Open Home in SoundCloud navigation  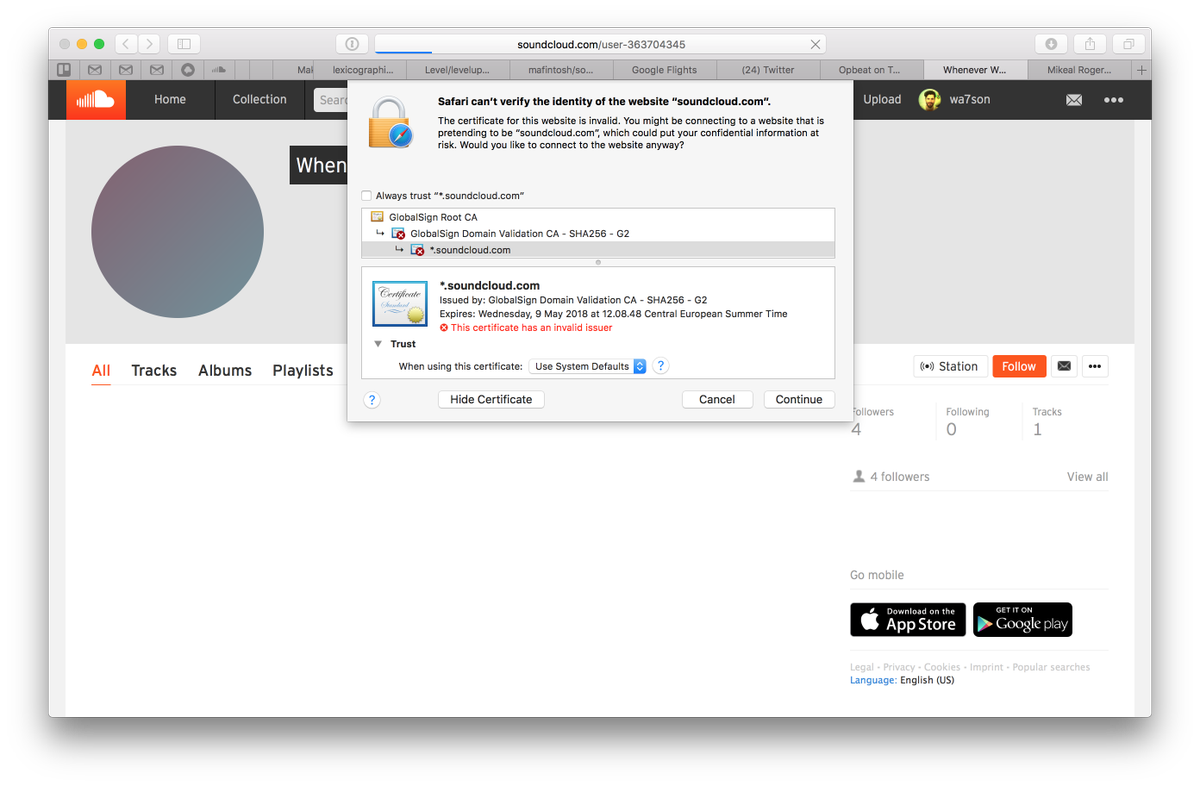(x=170, y=99)
